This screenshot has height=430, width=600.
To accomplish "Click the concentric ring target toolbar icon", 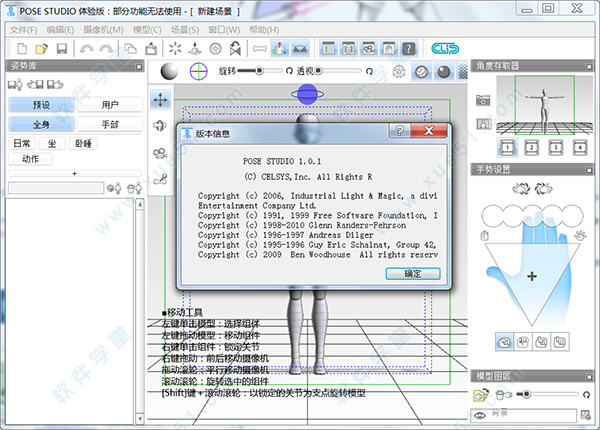I will [x=215, y=49].
